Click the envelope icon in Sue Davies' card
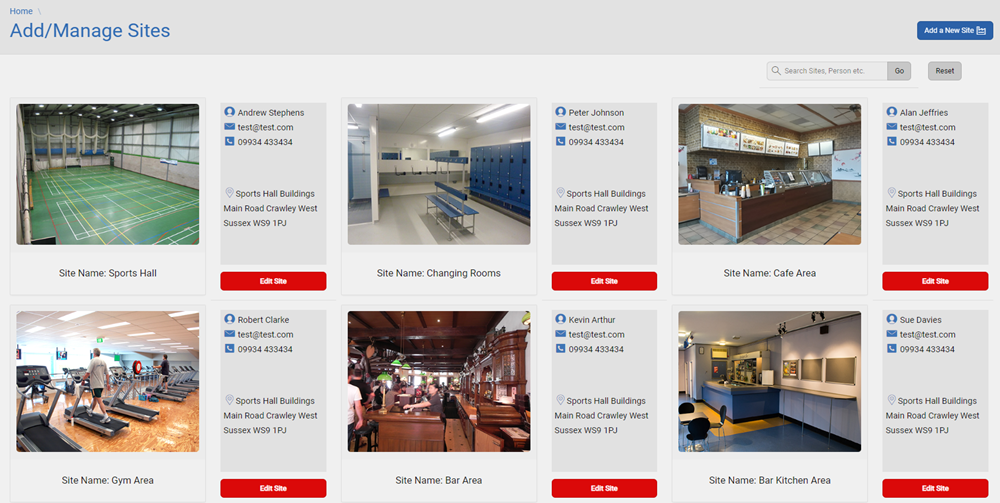 tap(892, 334)
